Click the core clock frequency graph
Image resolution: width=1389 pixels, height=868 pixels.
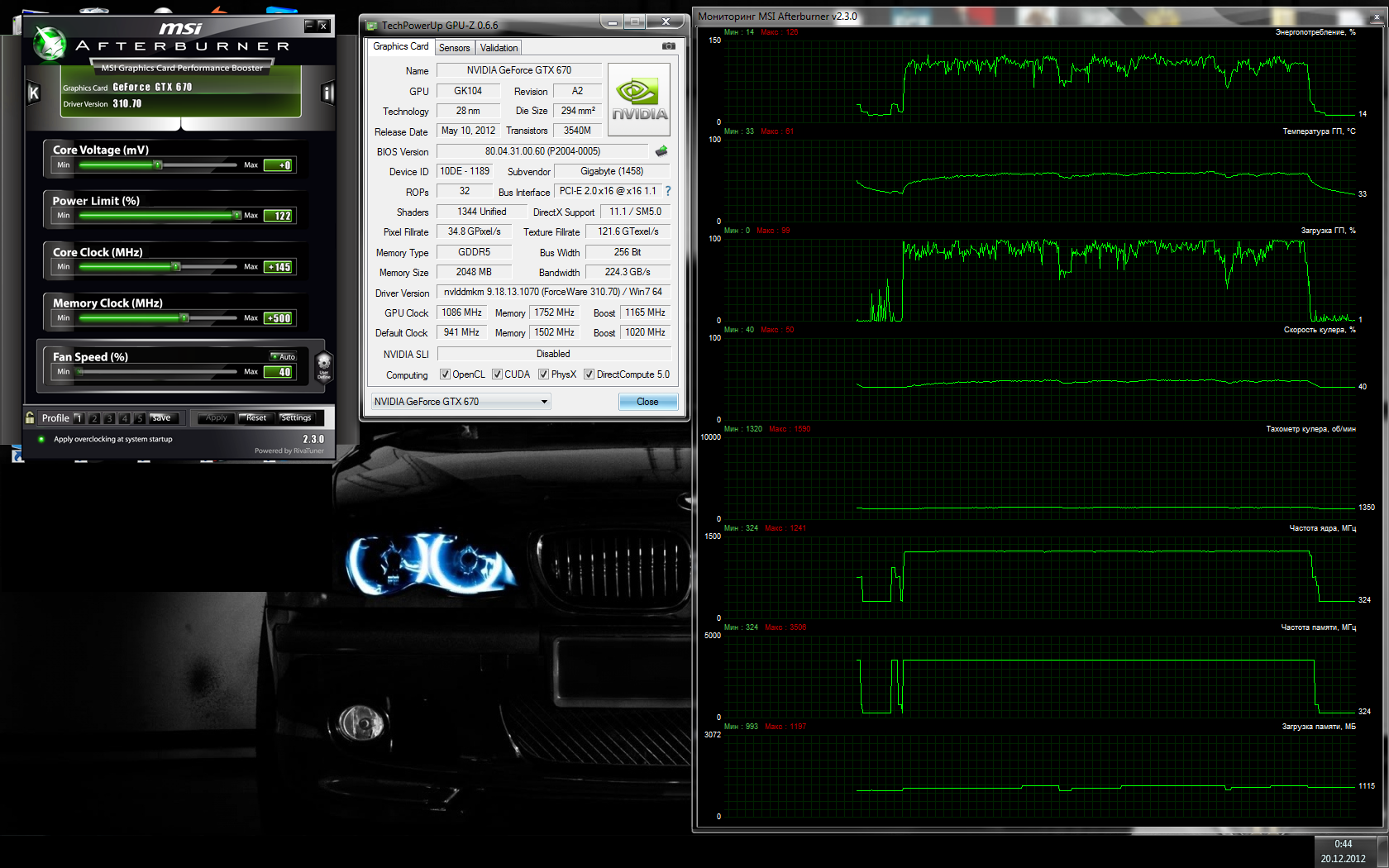coord(1040,577)
